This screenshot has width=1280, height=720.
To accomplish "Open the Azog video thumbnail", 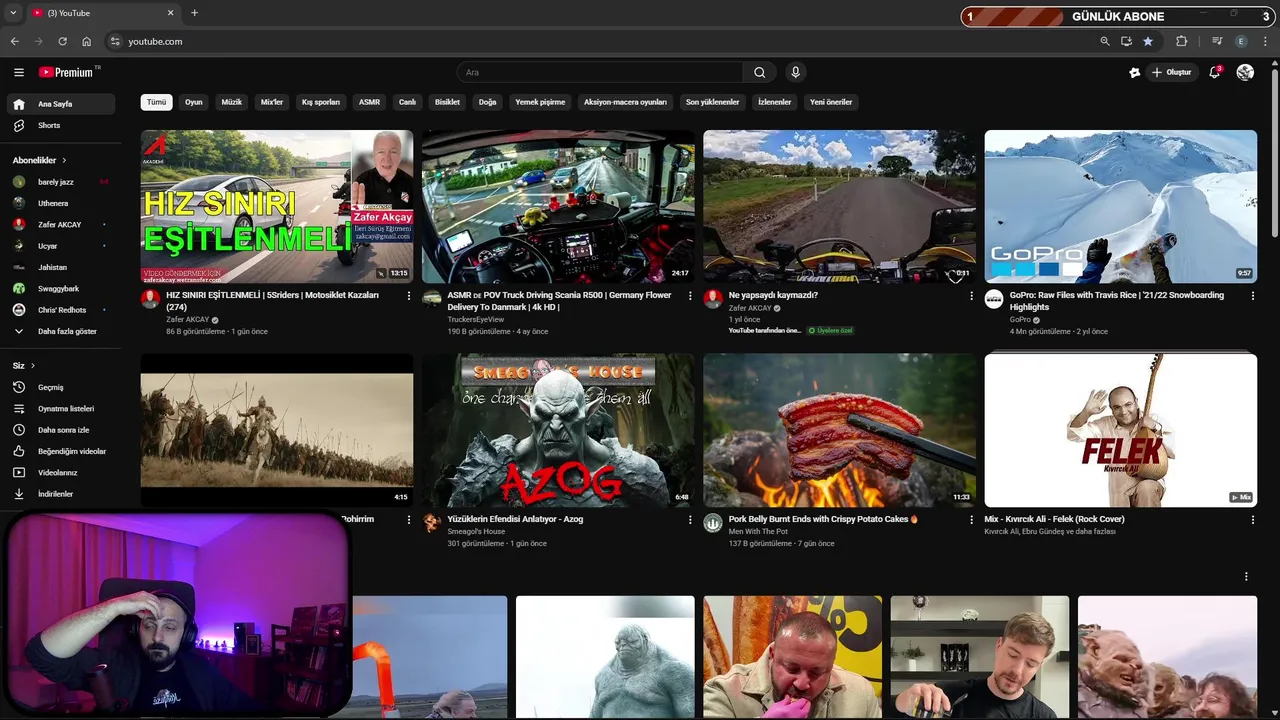I will click(558, 430).
